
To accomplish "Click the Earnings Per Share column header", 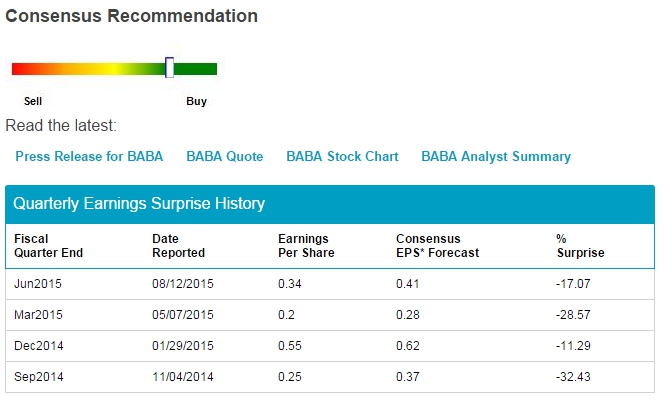I will point(306,246).
